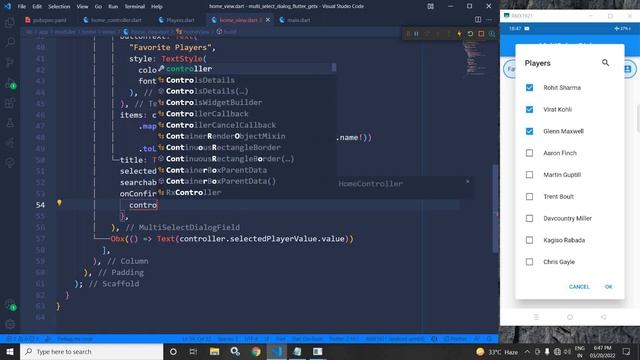Check Trent Boult checkbox
Image resolution: width=640 pixels, height=360 pixels.
point(529,196)
